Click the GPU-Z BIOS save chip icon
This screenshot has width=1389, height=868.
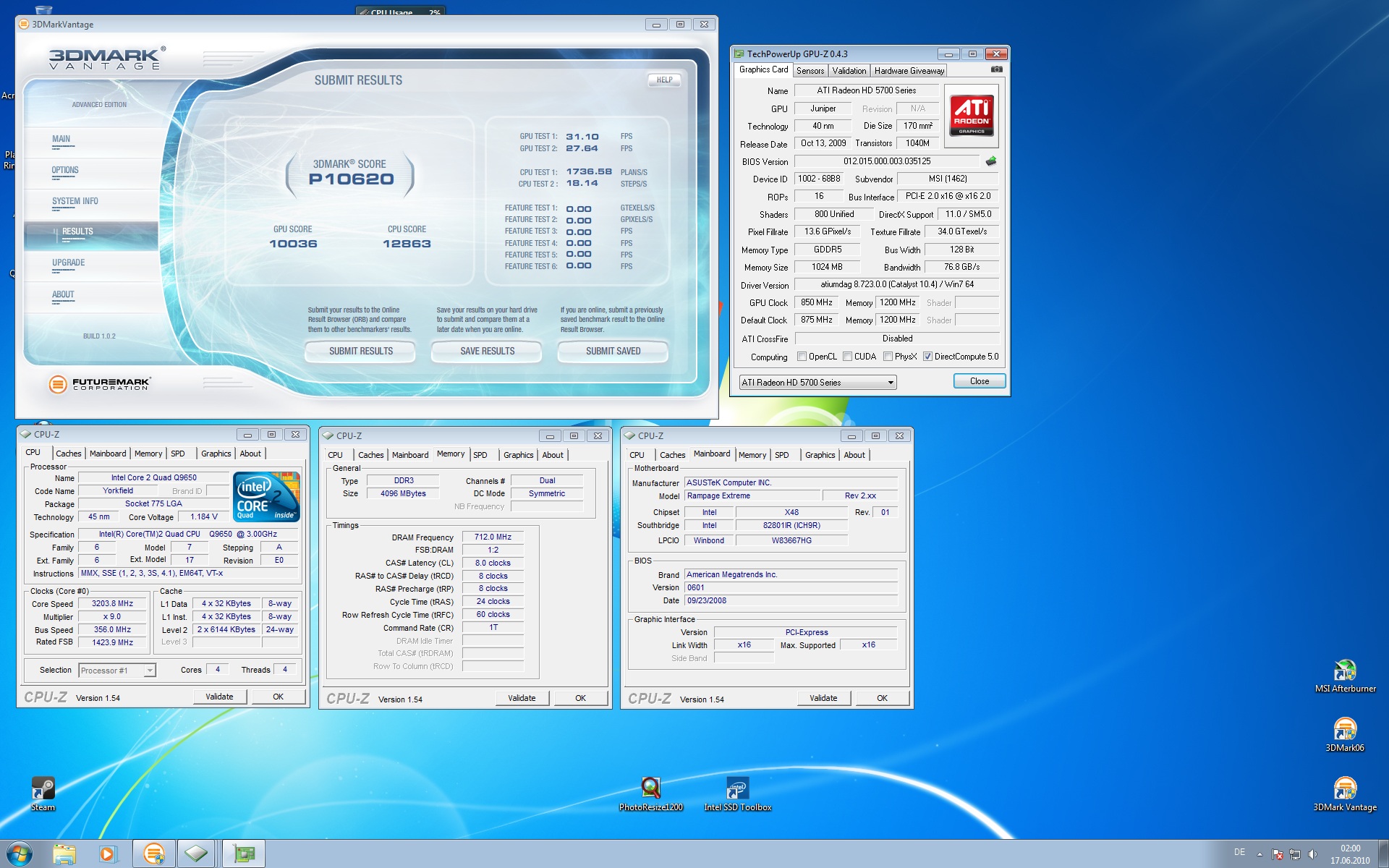pyautogui.click(x=991, y=161)
